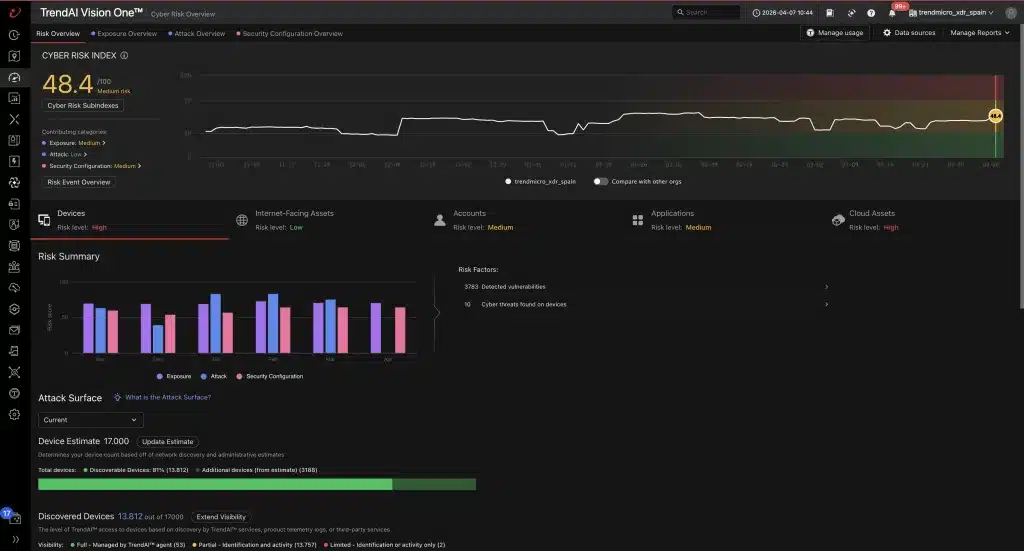Select the X-shaped icon in the left sidebar

(14, 119)
